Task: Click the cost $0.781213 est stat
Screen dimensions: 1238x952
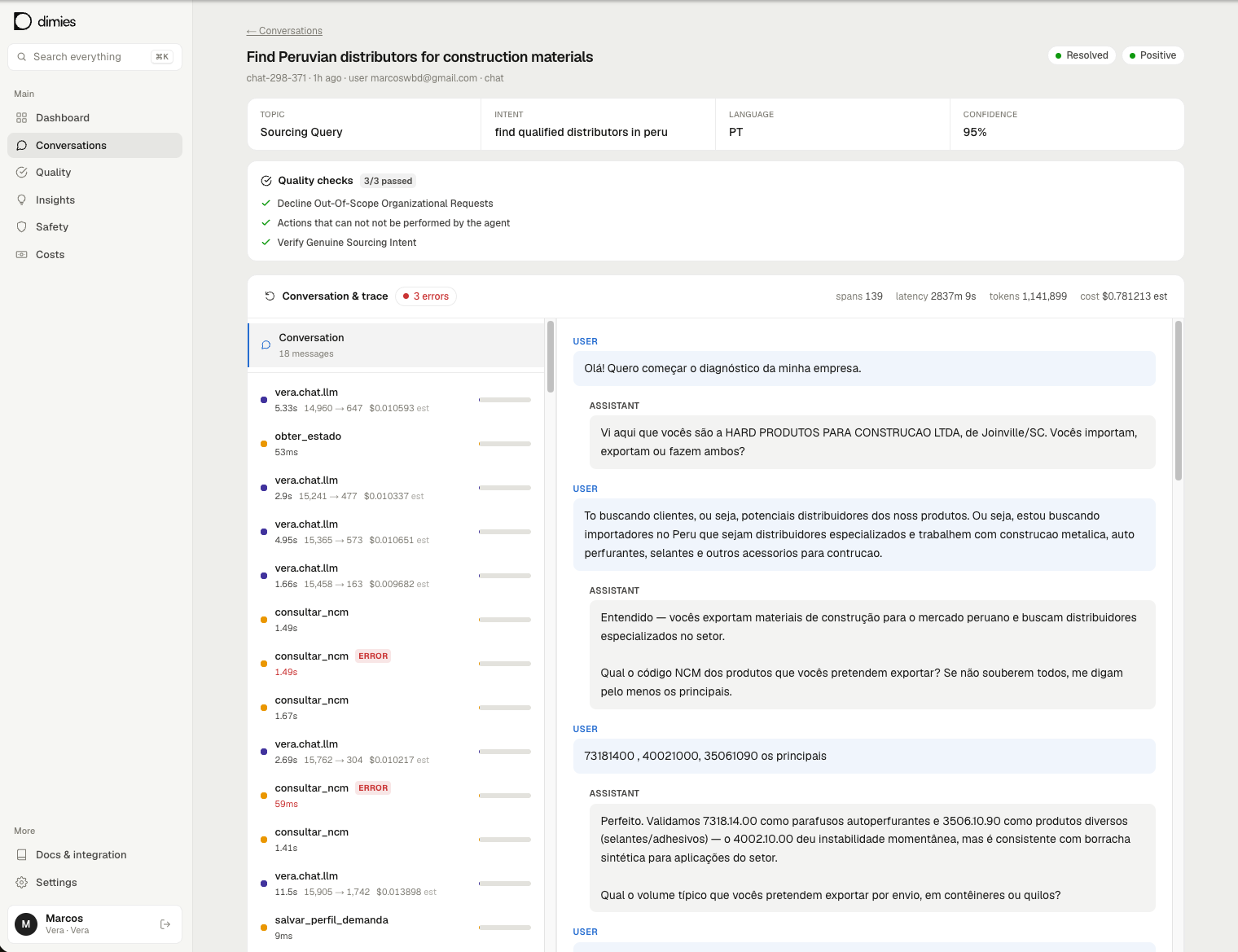Action: pyautogui.click(x=1124, y=296)
